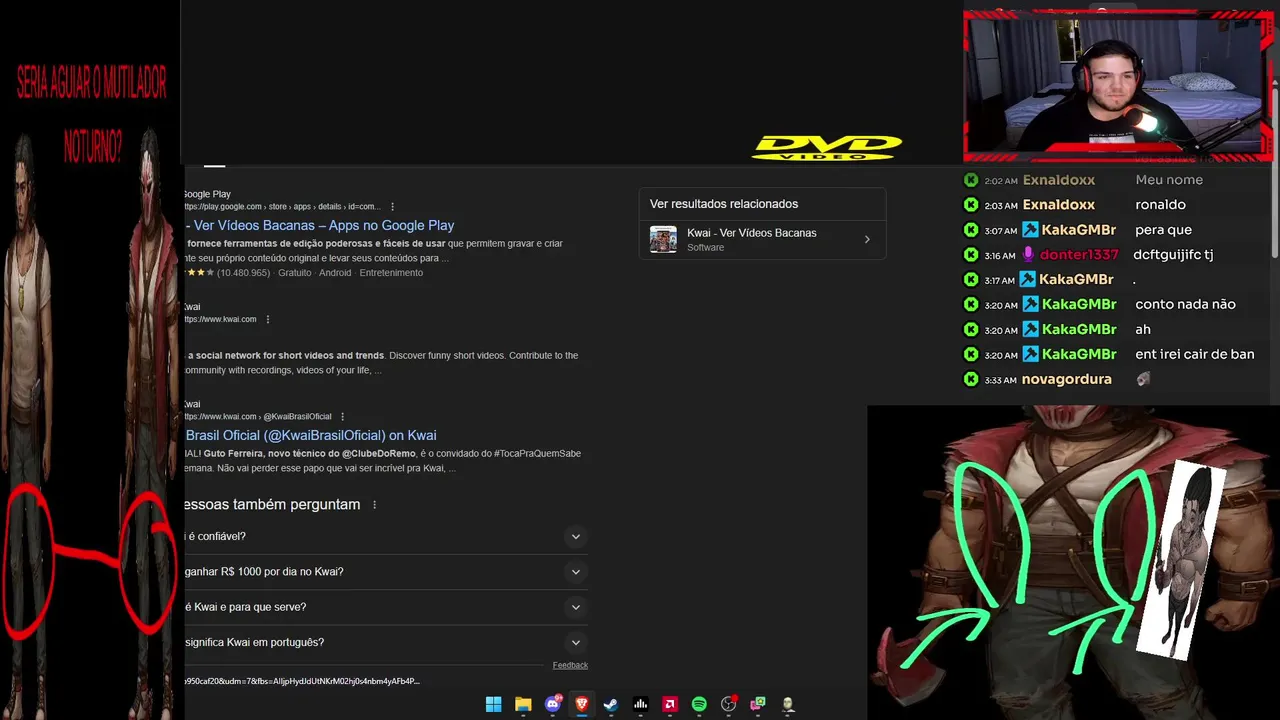This screenshot has height=720, width=1280.
Task: Click the emote in novagordura's message
Action: click(1143, 379)
